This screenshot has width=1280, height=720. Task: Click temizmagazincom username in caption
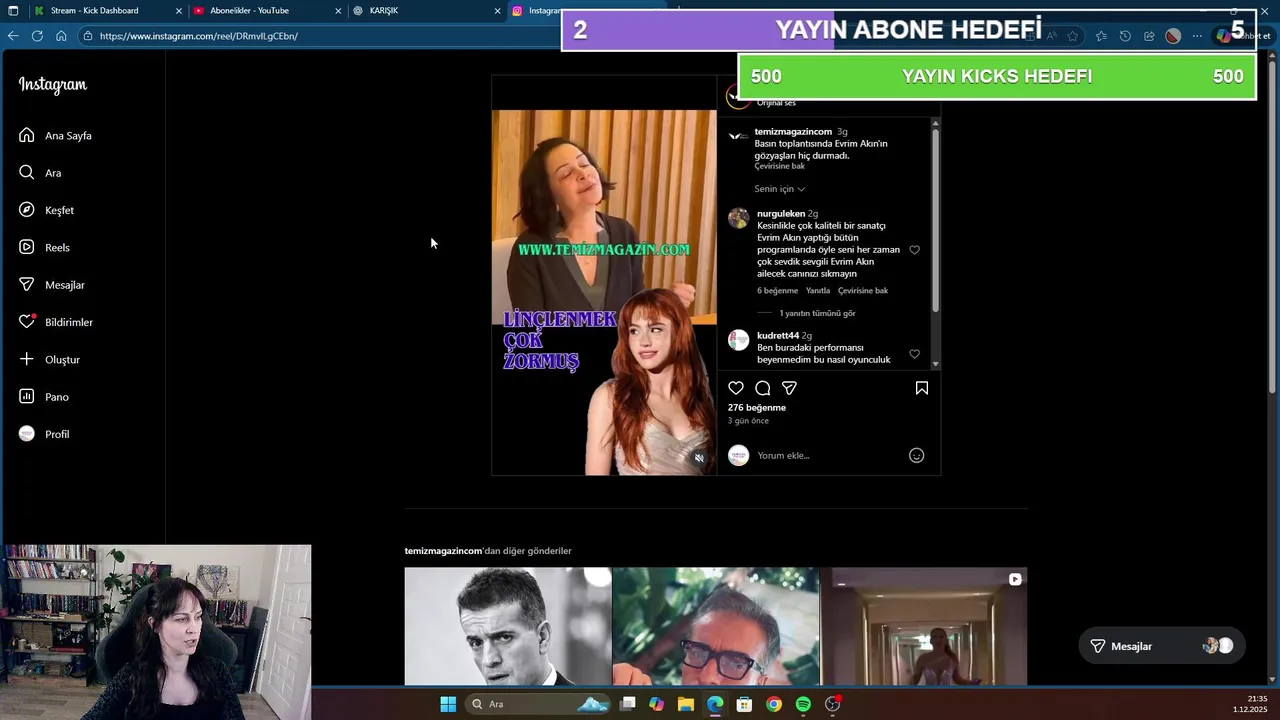coord(793,132)
